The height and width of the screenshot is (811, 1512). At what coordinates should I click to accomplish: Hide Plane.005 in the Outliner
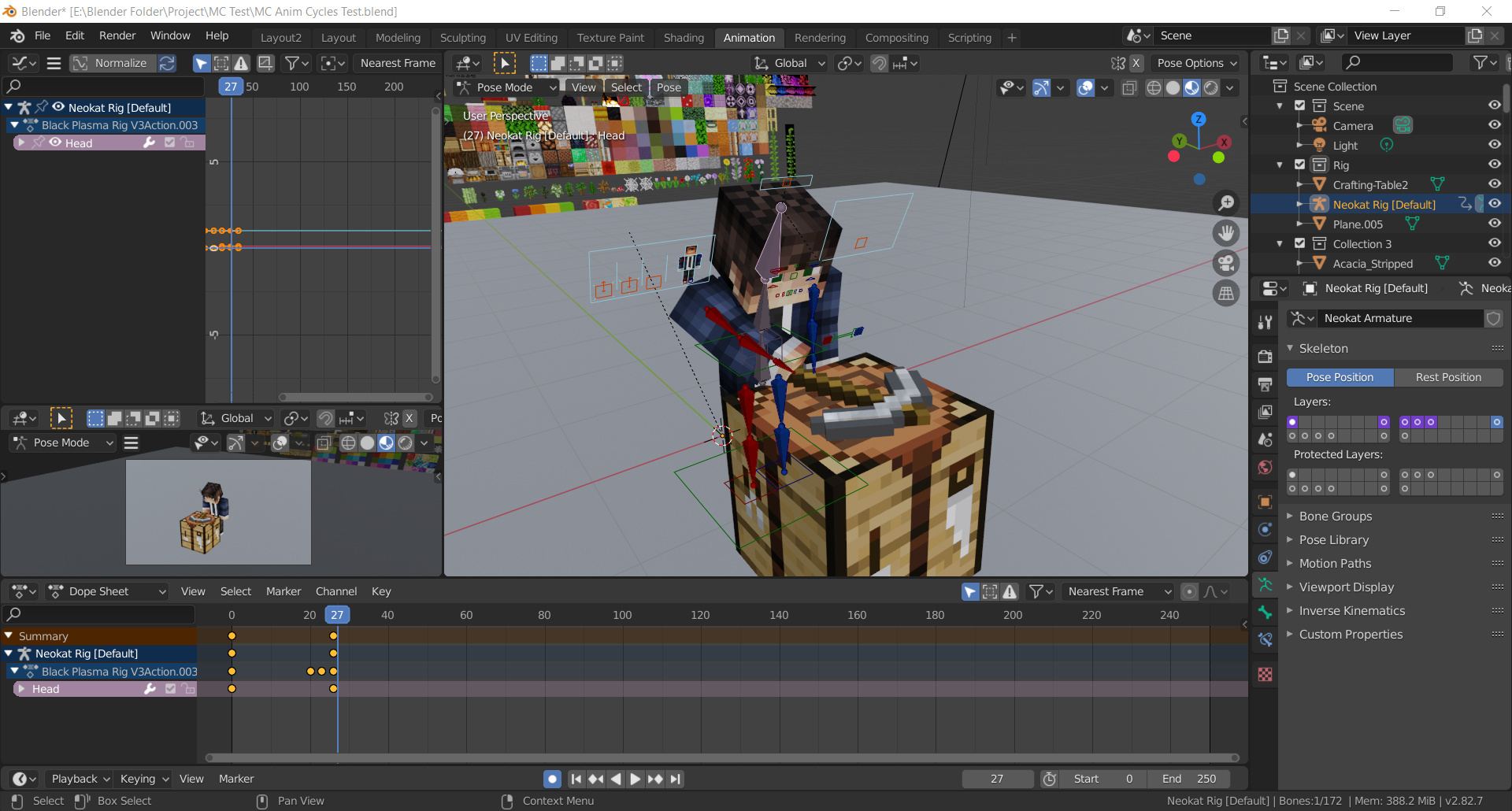pyautogui.click(x=1495, y=223)
